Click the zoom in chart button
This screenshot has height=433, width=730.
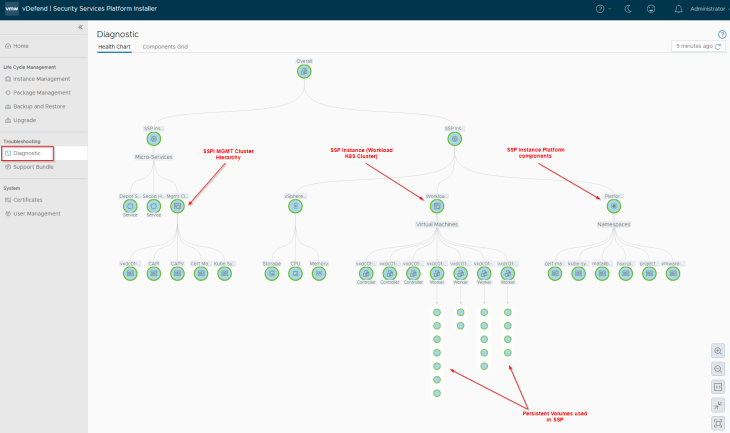(718, 351)
